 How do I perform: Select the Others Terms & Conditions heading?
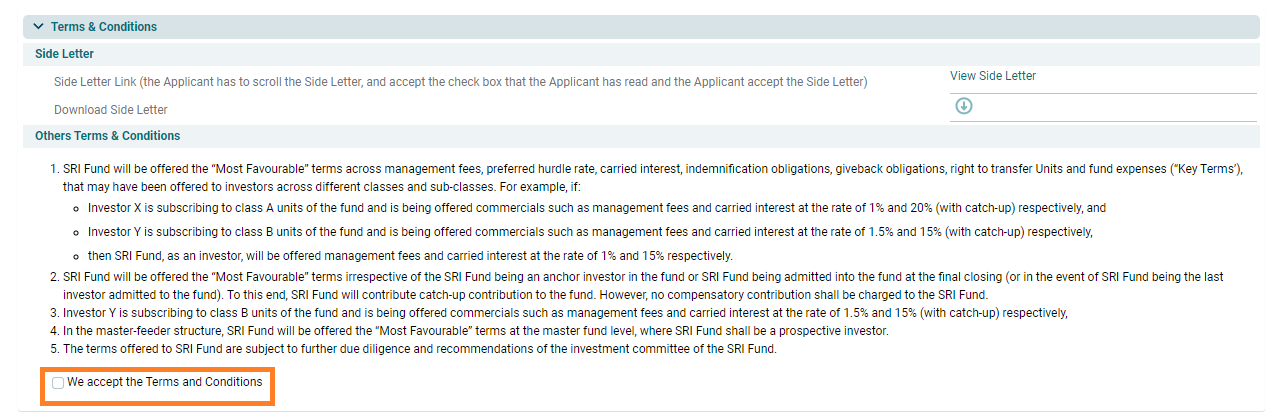(x=107, y=136)
